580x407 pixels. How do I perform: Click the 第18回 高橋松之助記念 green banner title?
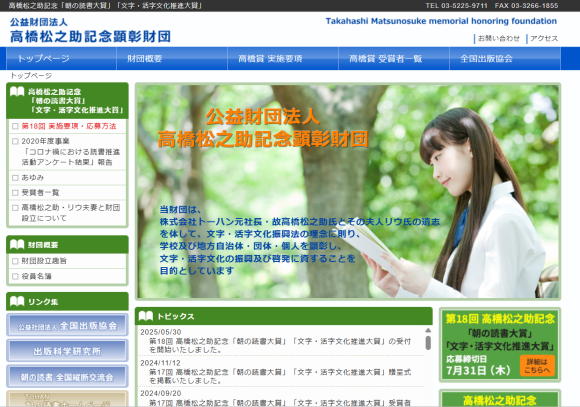click(x=500, y=319)
